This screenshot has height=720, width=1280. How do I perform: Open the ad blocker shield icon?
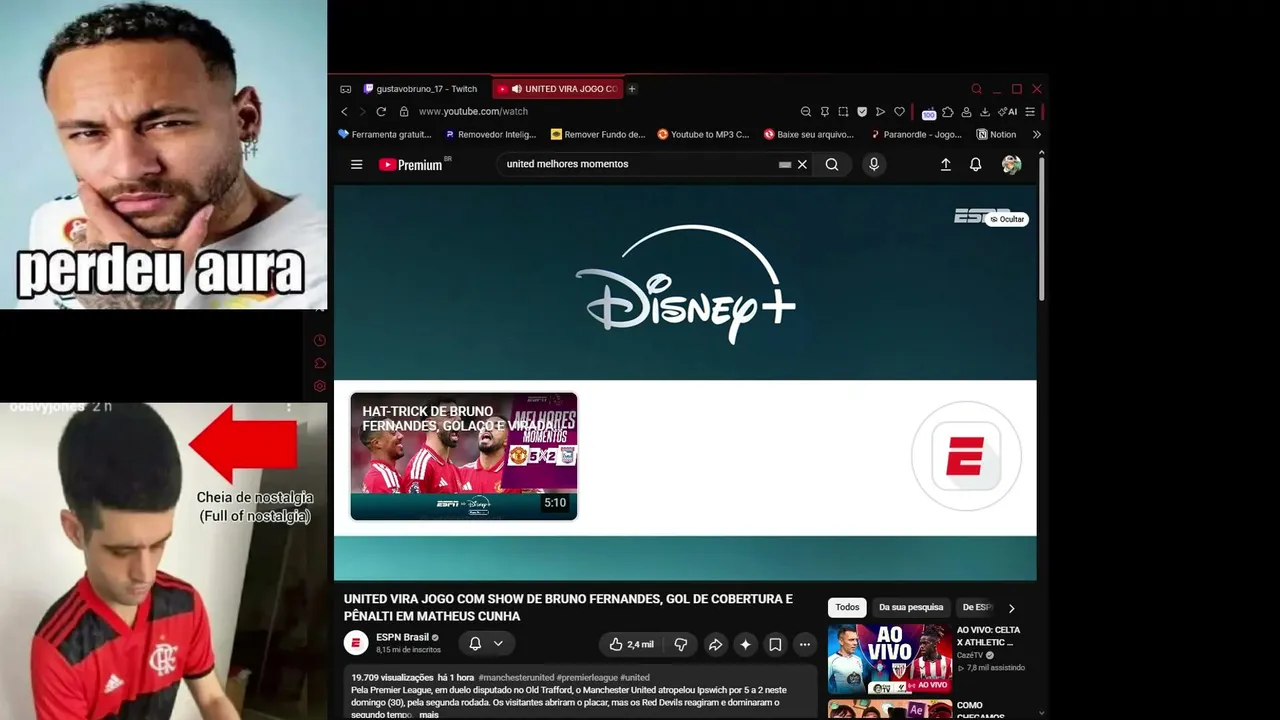[x=862, y=112]
